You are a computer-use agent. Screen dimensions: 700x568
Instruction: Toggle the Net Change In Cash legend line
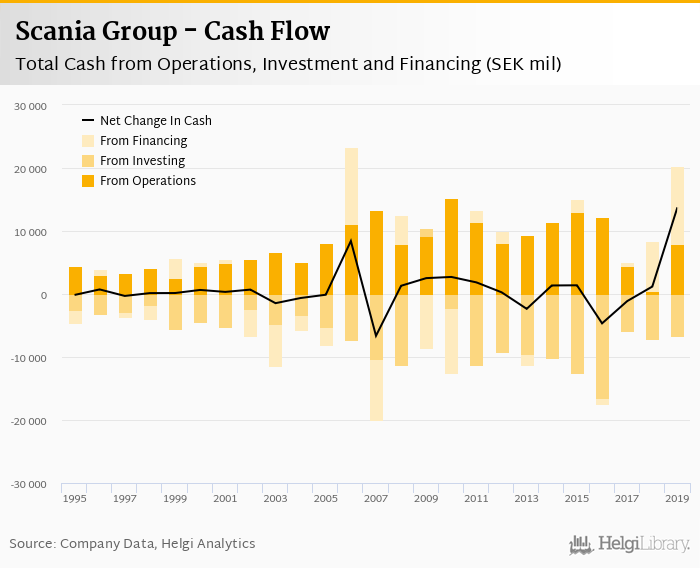point(88,121)
